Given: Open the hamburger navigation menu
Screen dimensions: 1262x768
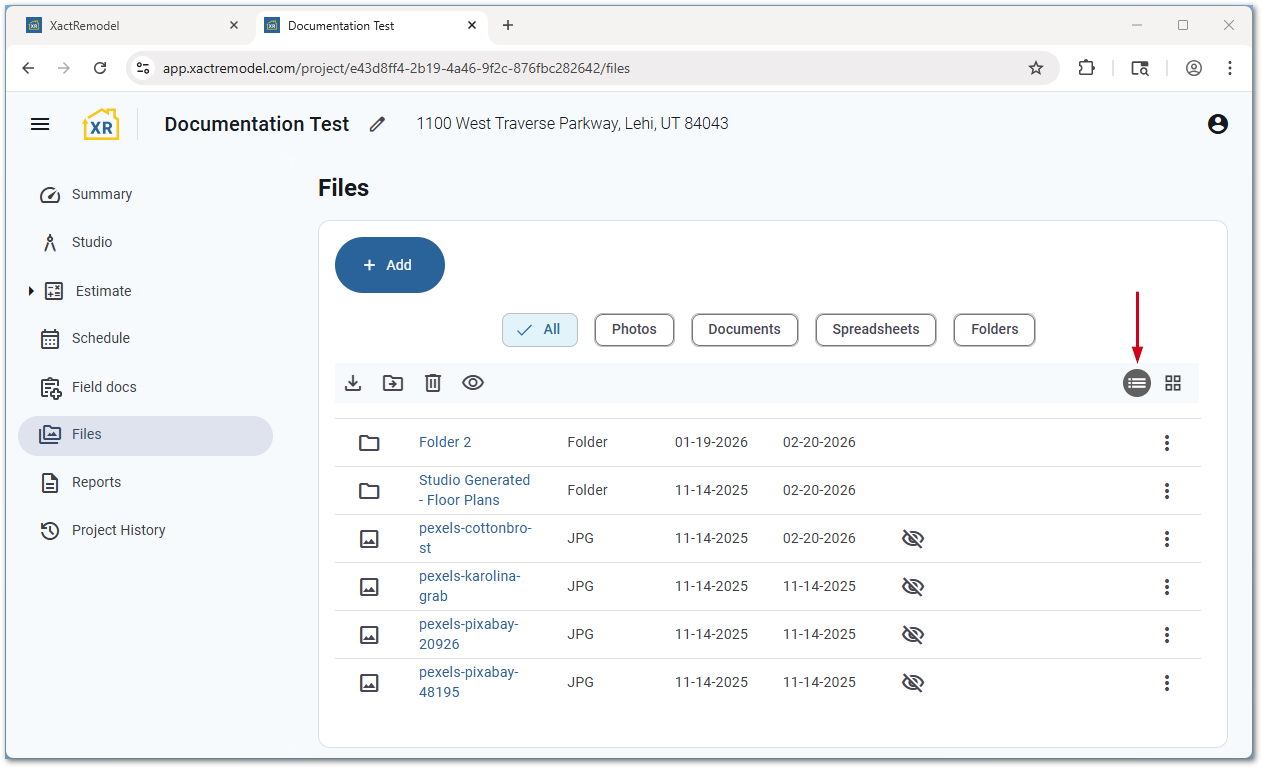Looking at the screenshot, I should point(40,124).
